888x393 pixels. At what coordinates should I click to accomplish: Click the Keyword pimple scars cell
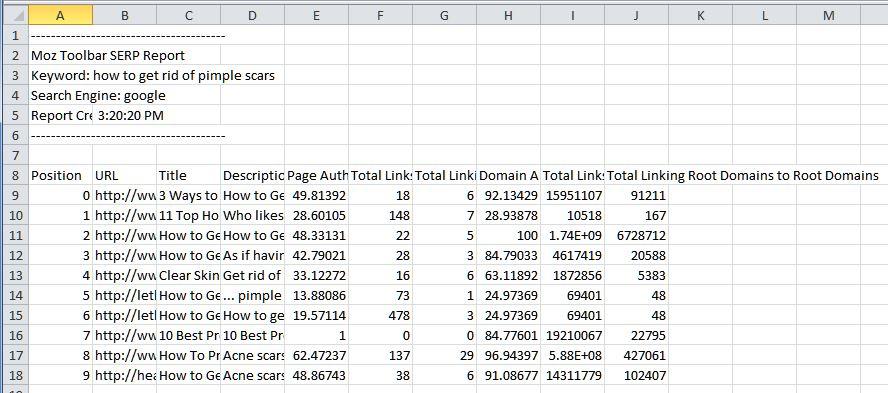pos(153,76)
